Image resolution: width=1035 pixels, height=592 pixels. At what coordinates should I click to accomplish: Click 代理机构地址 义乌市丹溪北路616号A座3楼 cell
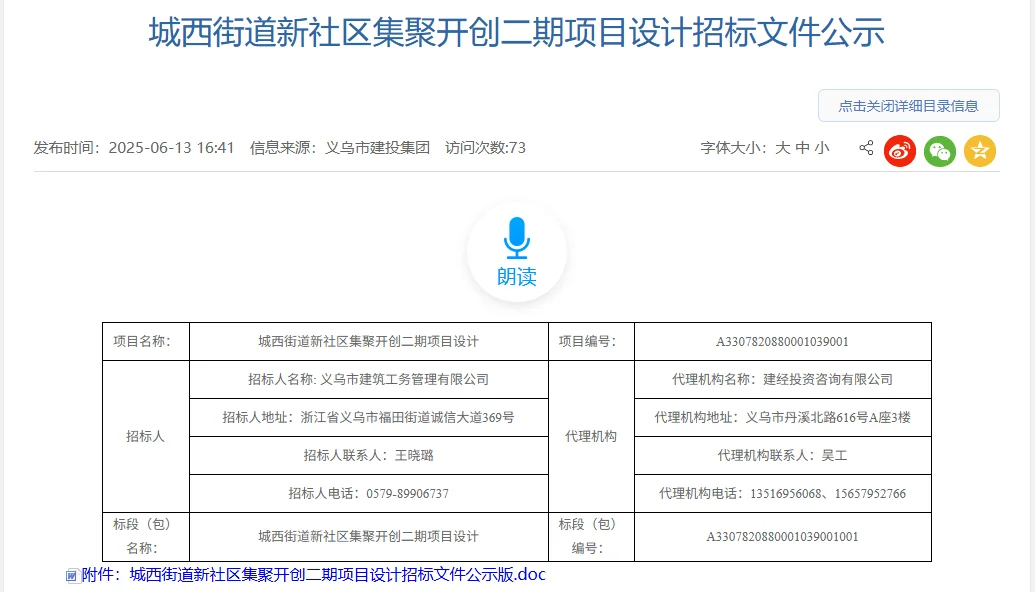click(783, 418)
